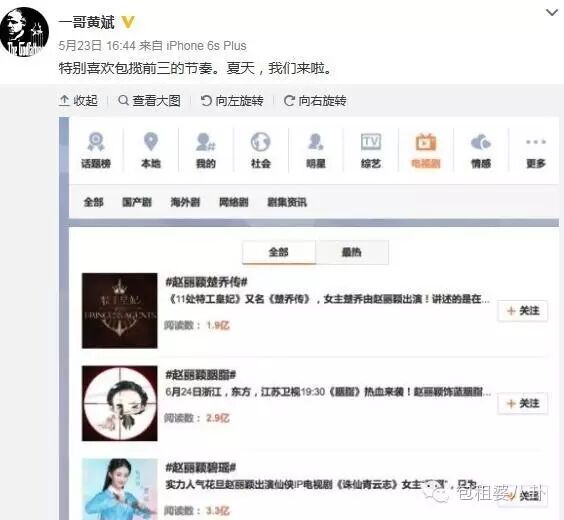
Task: Select the 本地 location pin icon
Action: click(x=151, y=150)
